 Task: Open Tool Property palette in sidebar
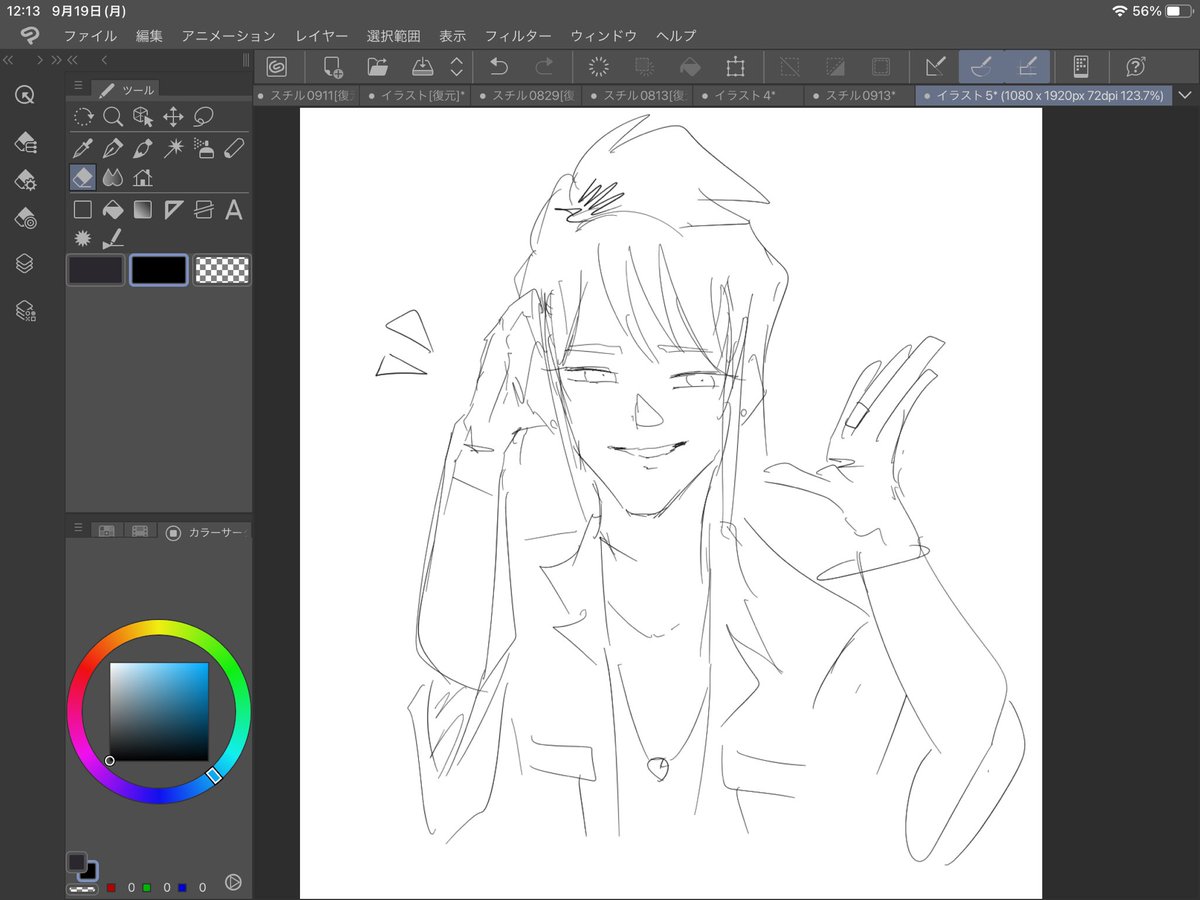[26, 180]
